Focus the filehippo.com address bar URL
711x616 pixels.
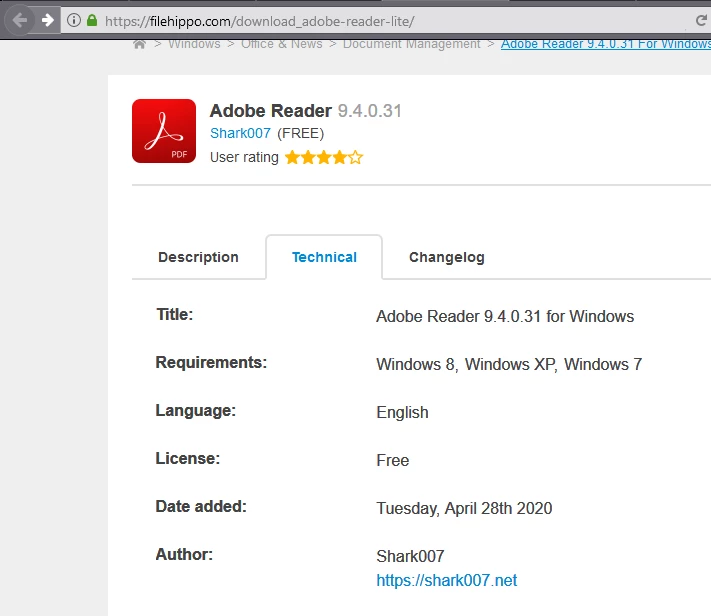point(259,21)
